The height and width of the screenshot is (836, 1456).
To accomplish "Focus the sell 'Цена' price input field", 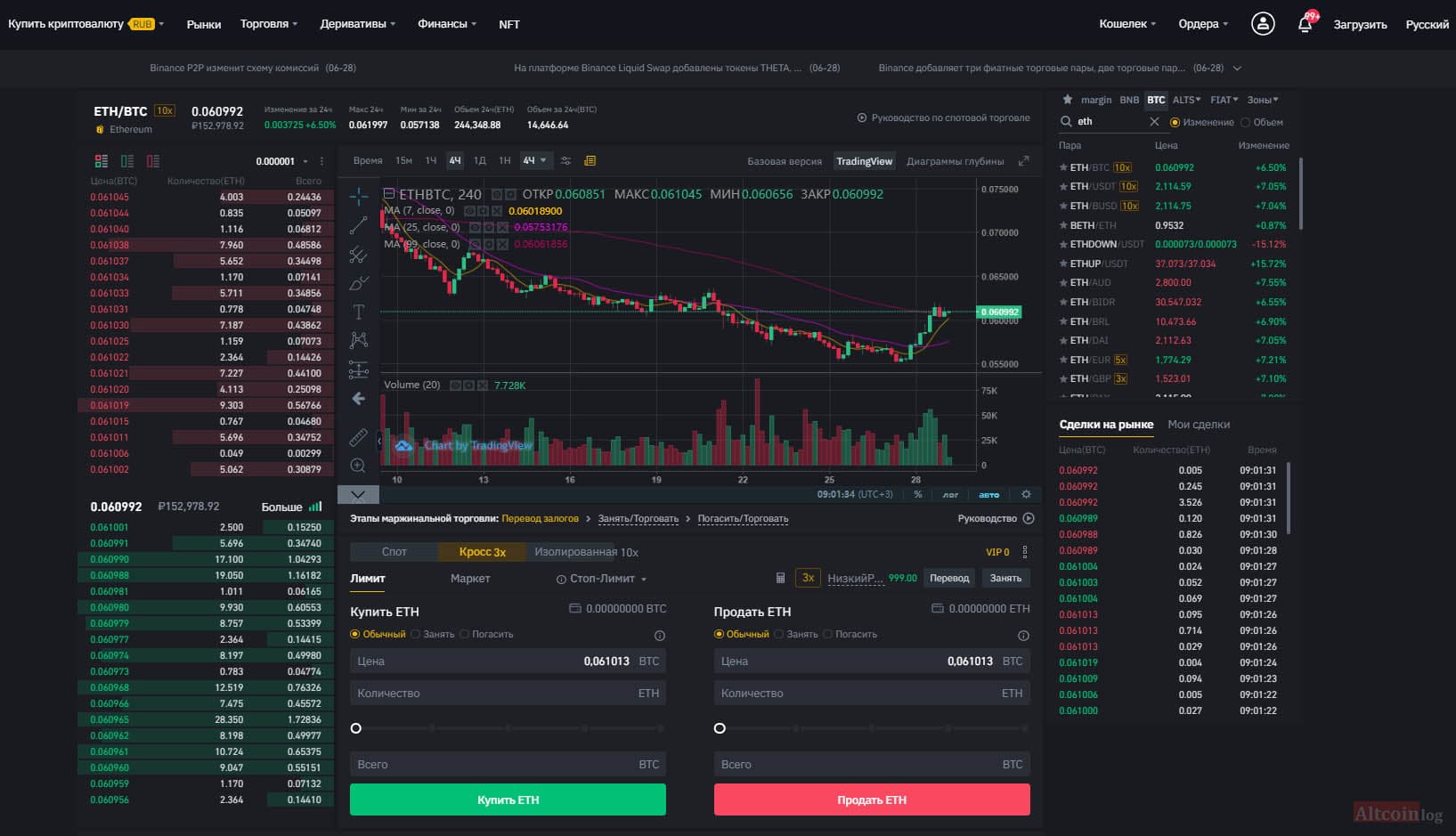I will point(872,661).
